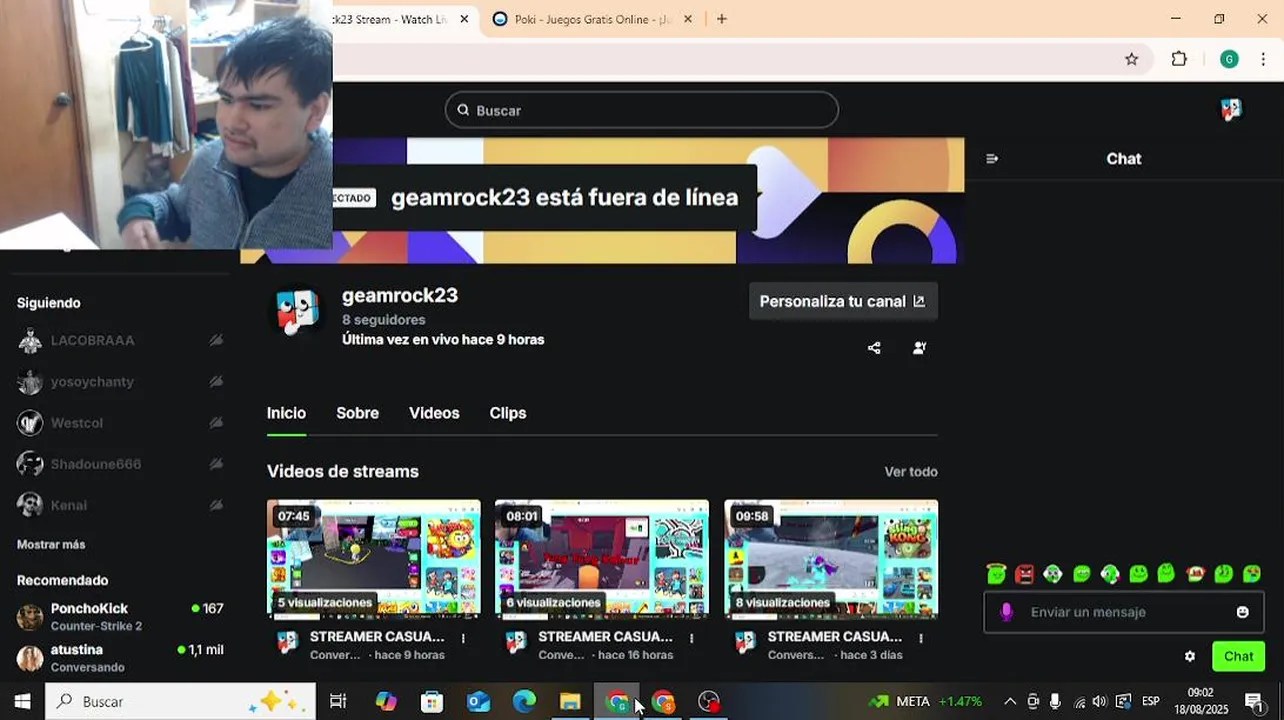Open options menu for 07:45 video
Viewport: 1284px width, 720px height.
[x=463, y=638]
